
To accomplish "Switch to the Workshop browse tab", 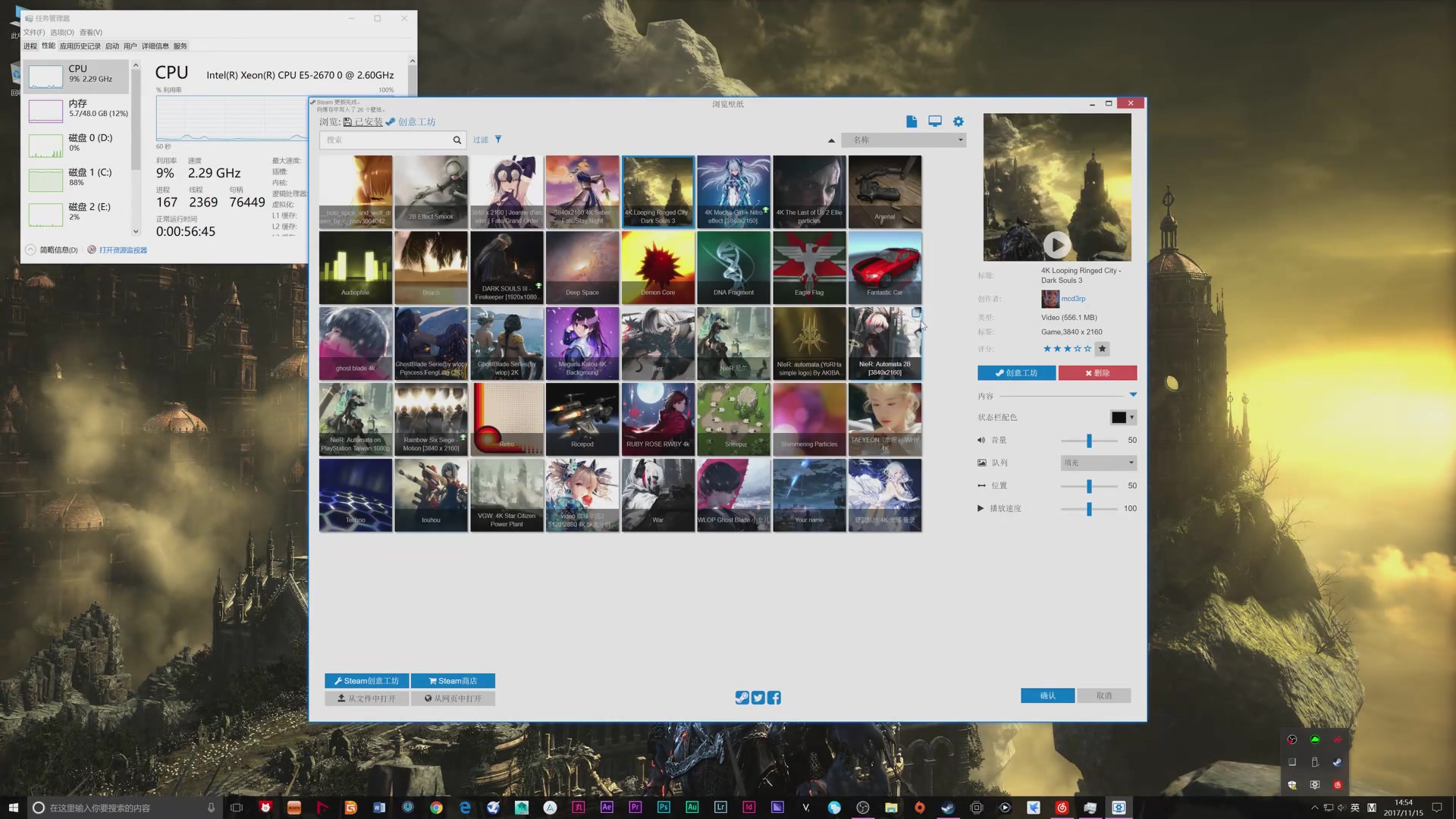I will (410, 121).
